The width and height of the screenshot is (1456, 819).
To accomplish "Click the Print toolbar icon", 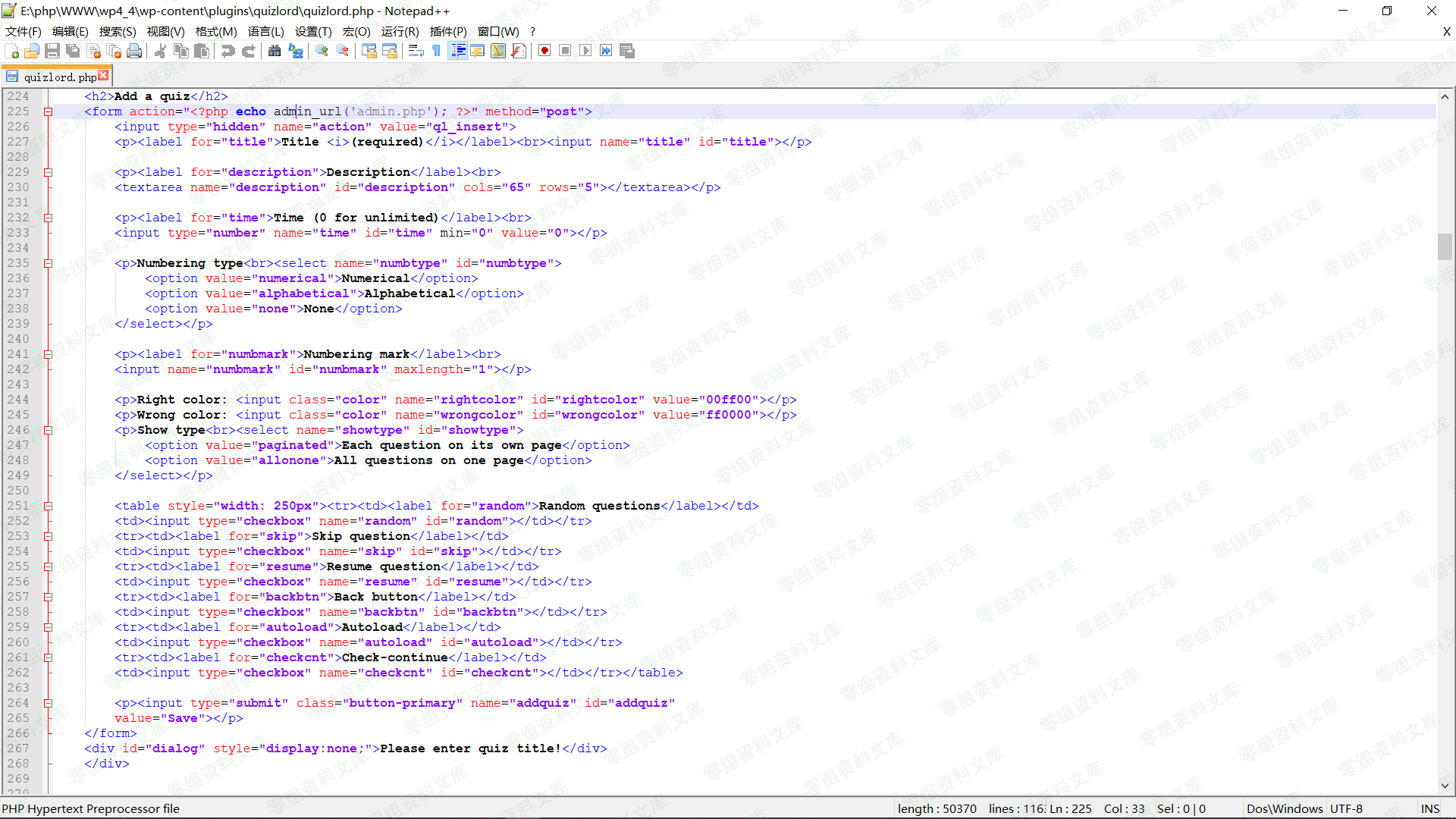I will [134, 51].
